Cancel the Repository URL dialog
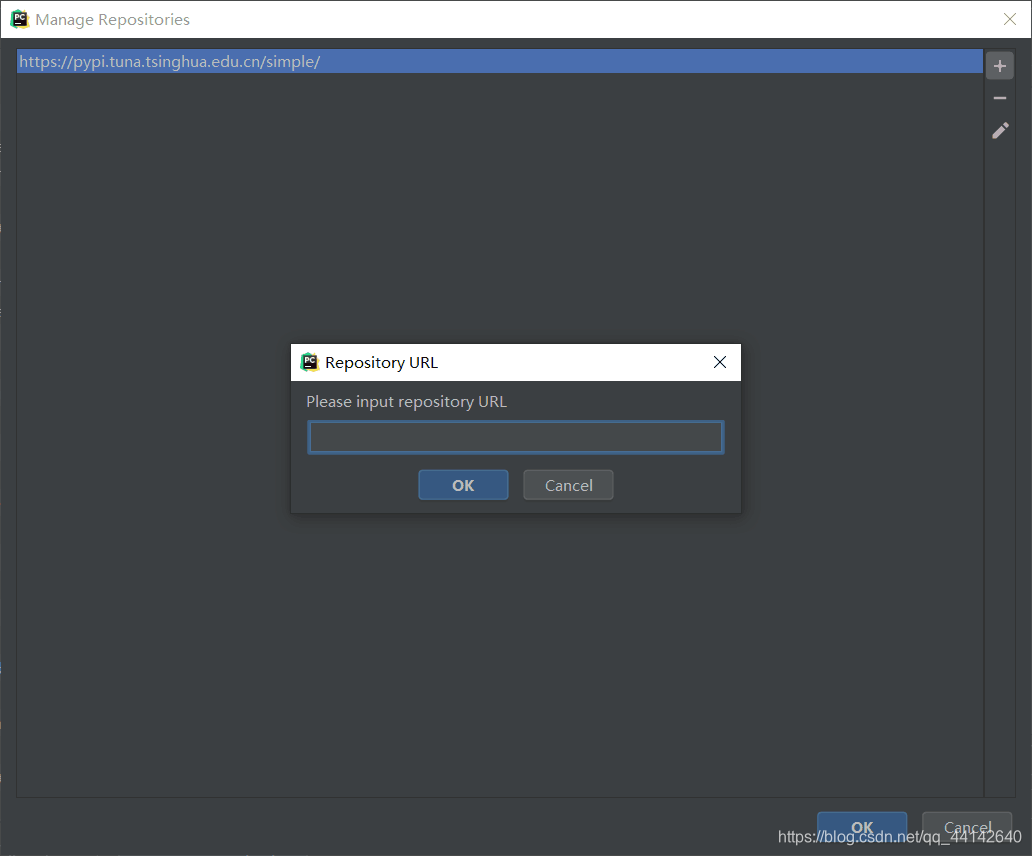The width and height of the screenshot is (1032, 856). pyautogui.click(x=568, y=485)
